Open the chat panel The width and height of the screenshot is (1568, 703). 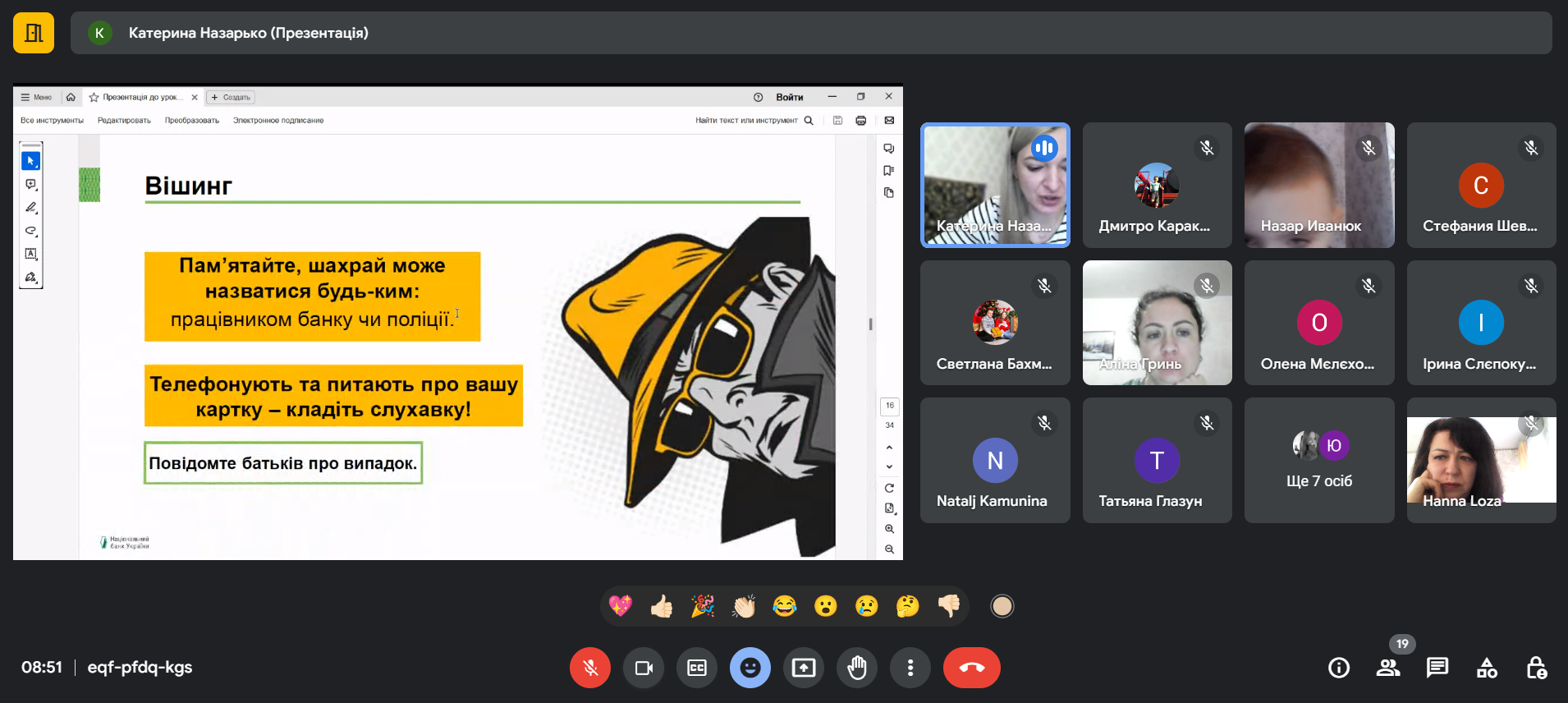click(x=1437, y=668)
